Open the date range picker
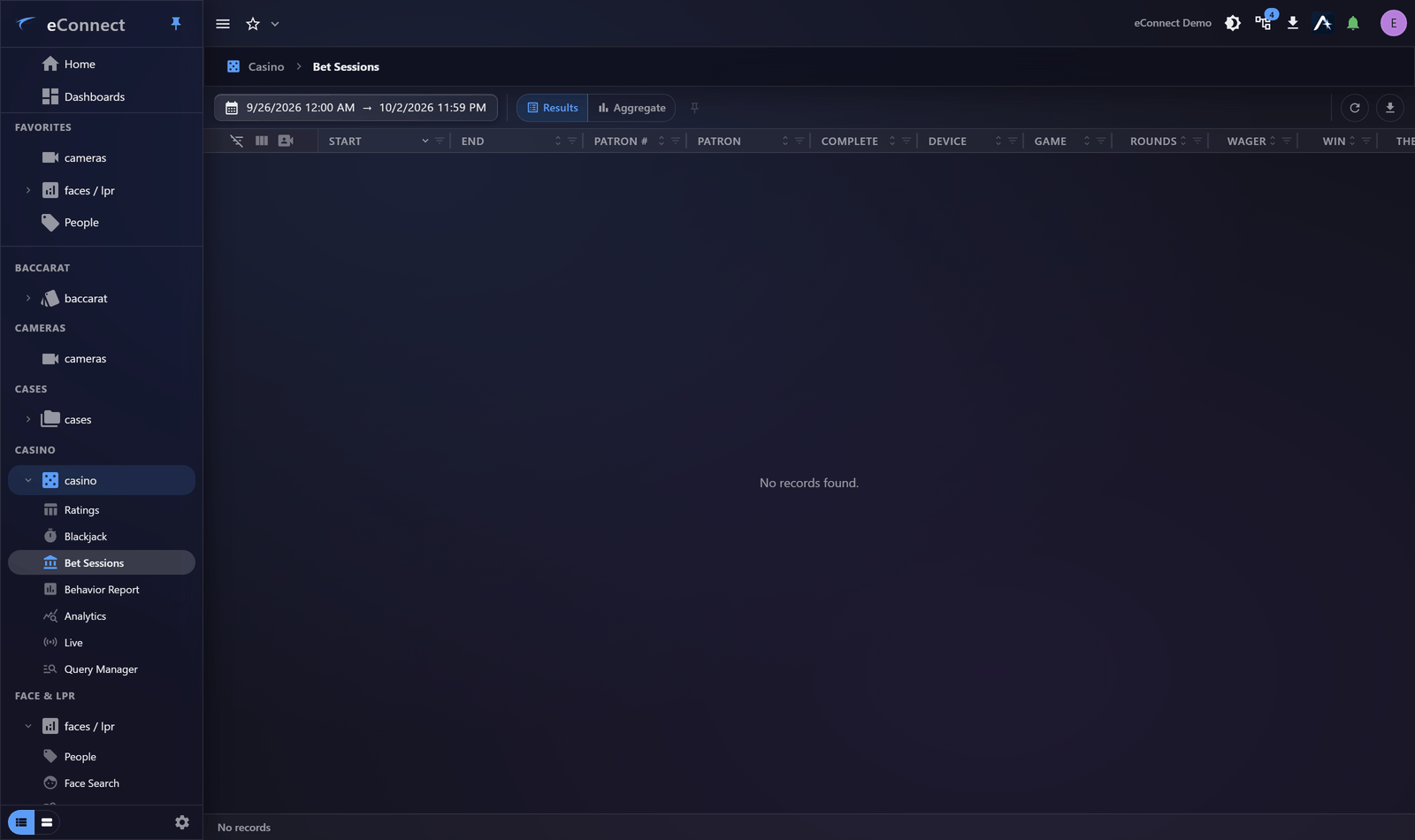1415x840 pixels. (356, 108)
